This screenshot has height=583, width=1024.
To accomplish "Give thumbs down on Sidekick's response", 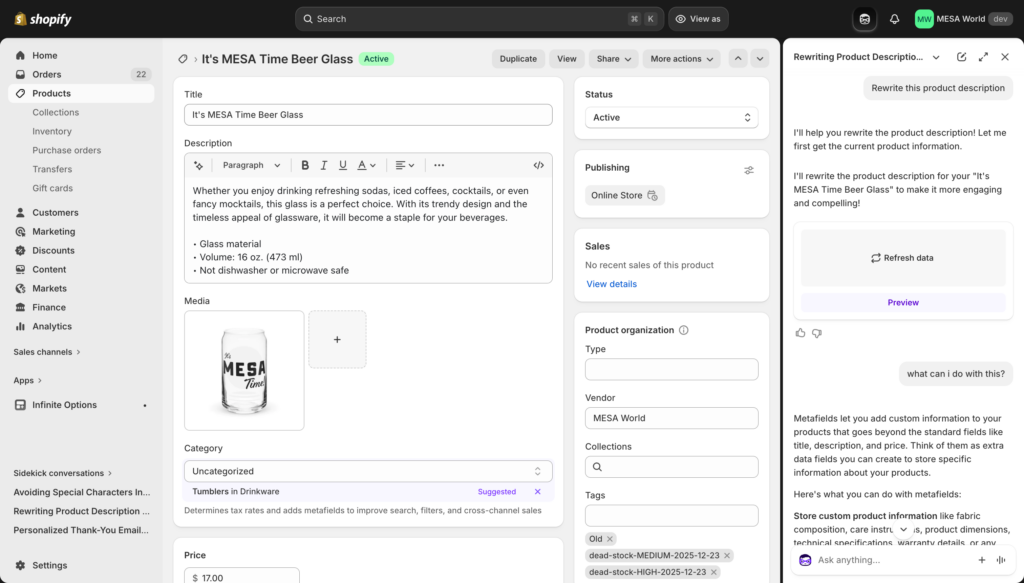I will (817, 333).
